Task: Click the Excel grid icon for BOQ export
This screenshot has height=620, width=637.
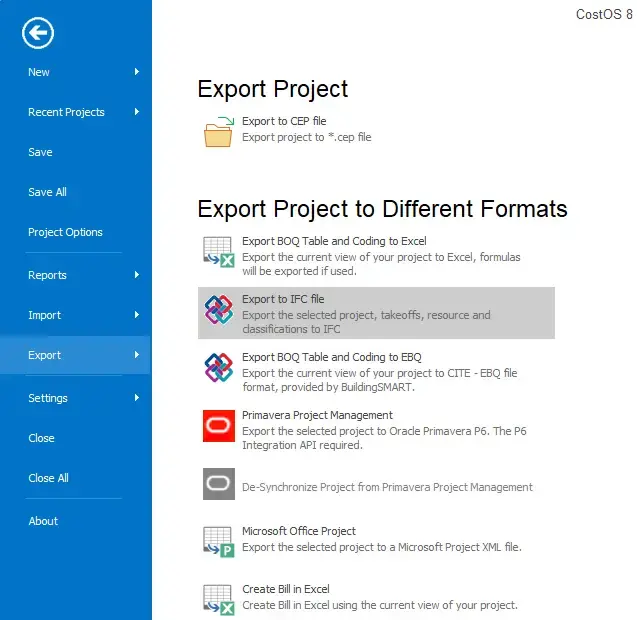Action: click(219, 252)
